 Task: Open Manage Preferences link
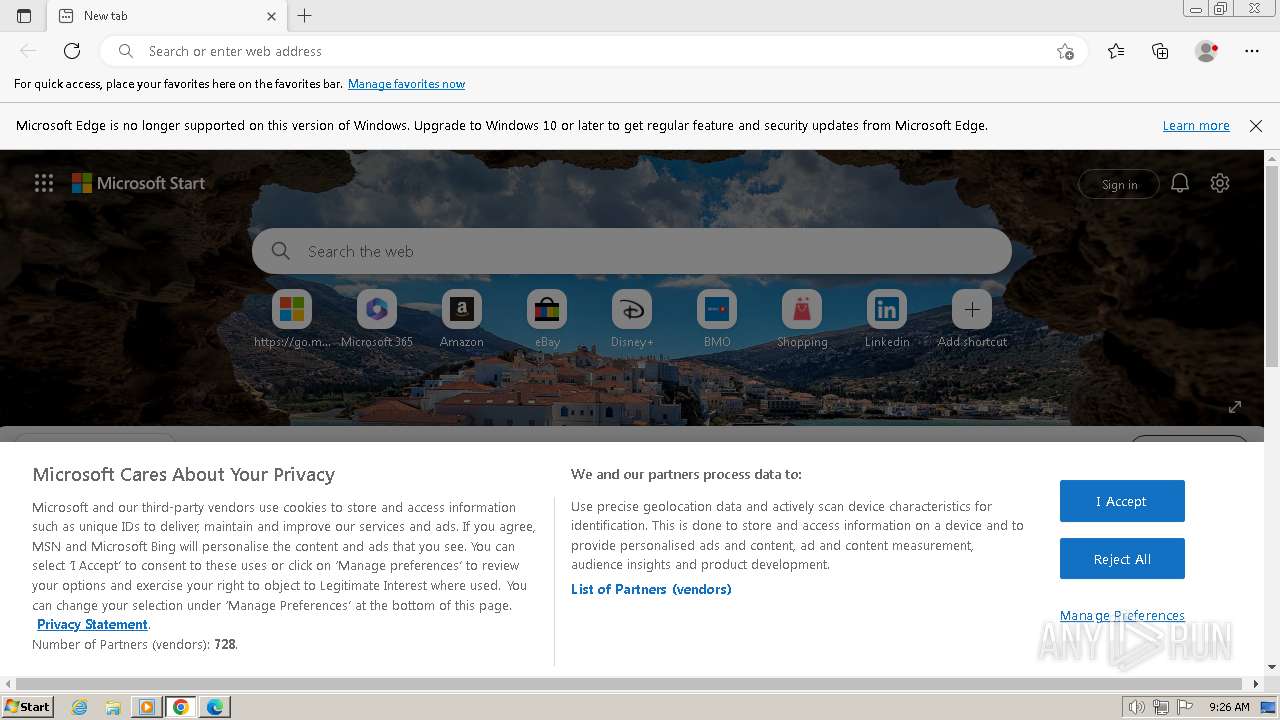1122,615
